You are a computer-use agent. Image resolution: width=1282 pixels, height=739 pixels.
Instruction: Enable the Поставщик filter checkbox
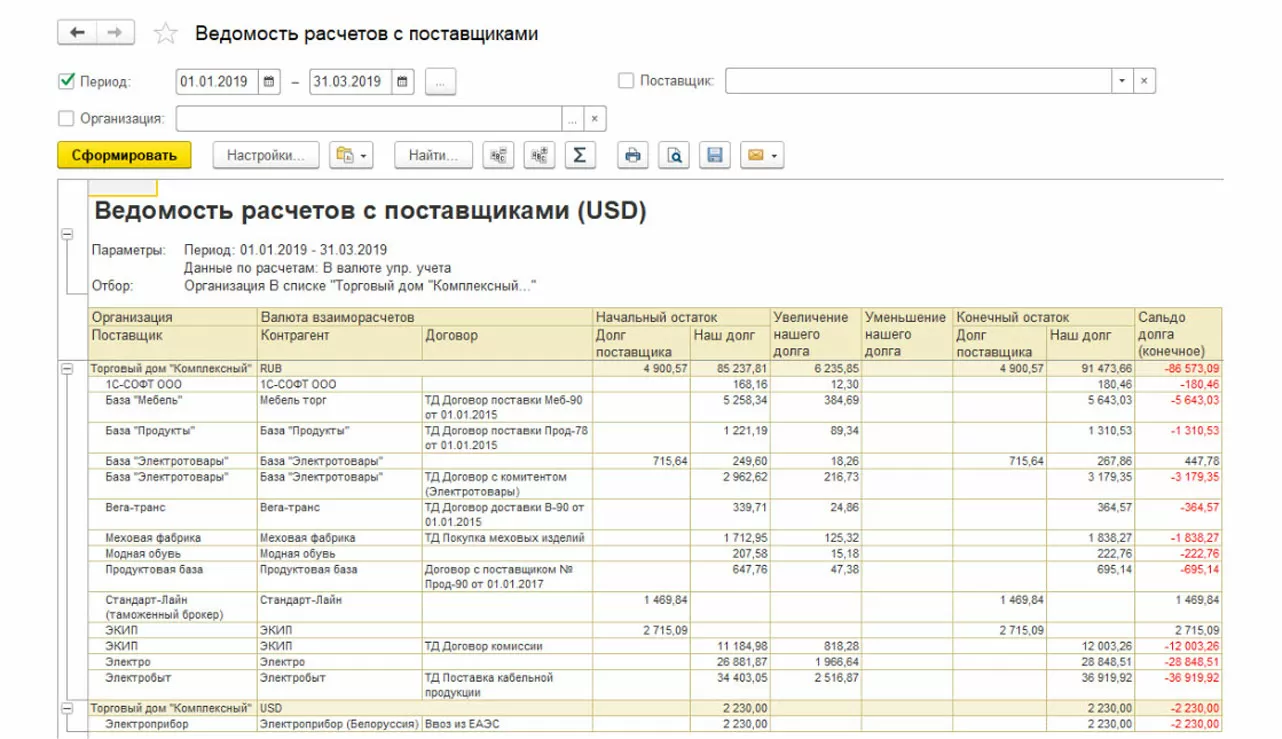(x=626, y=81)
